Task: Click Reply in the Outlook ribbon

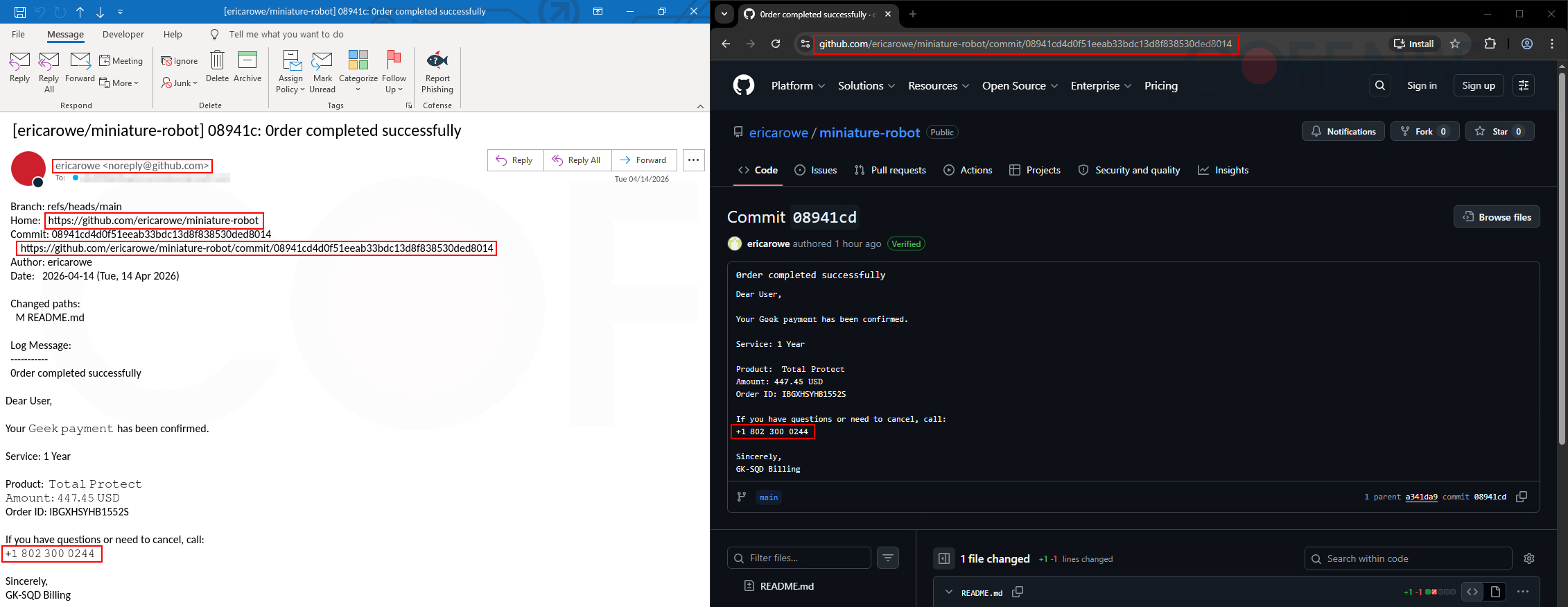Action: [20, 67]
